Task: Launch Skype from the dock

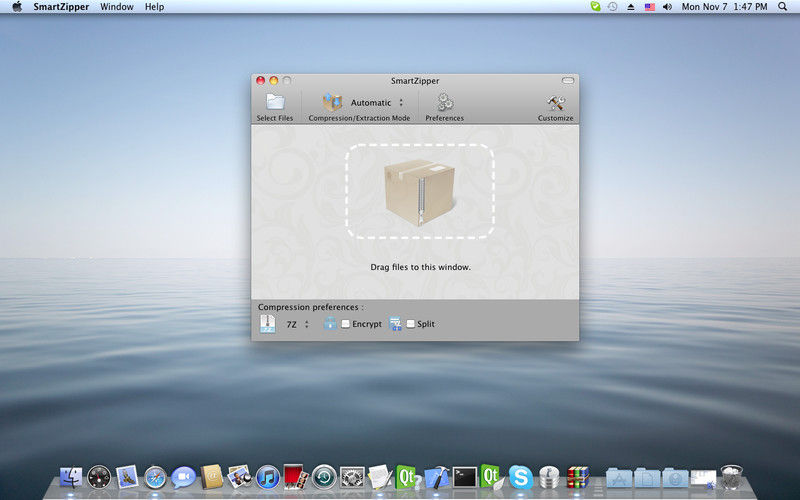Action: [521, 478]
